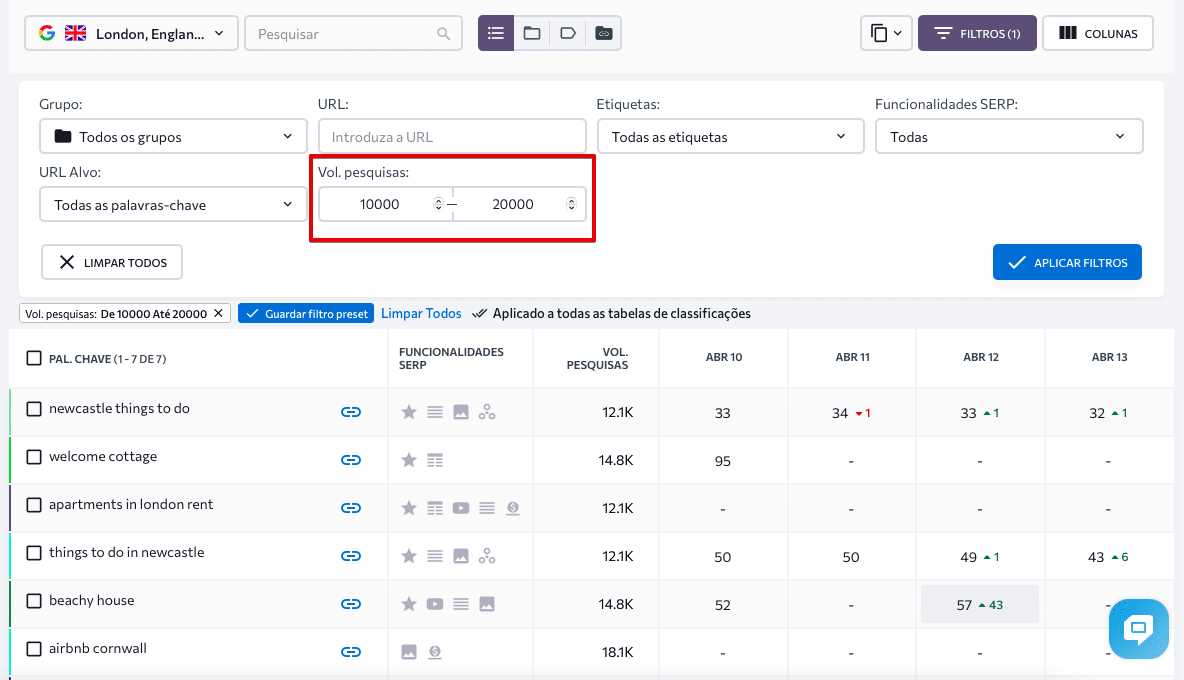Open the FILTROS (1) panel button
The image size is (1184, 680).
click(x=977, y=33)
